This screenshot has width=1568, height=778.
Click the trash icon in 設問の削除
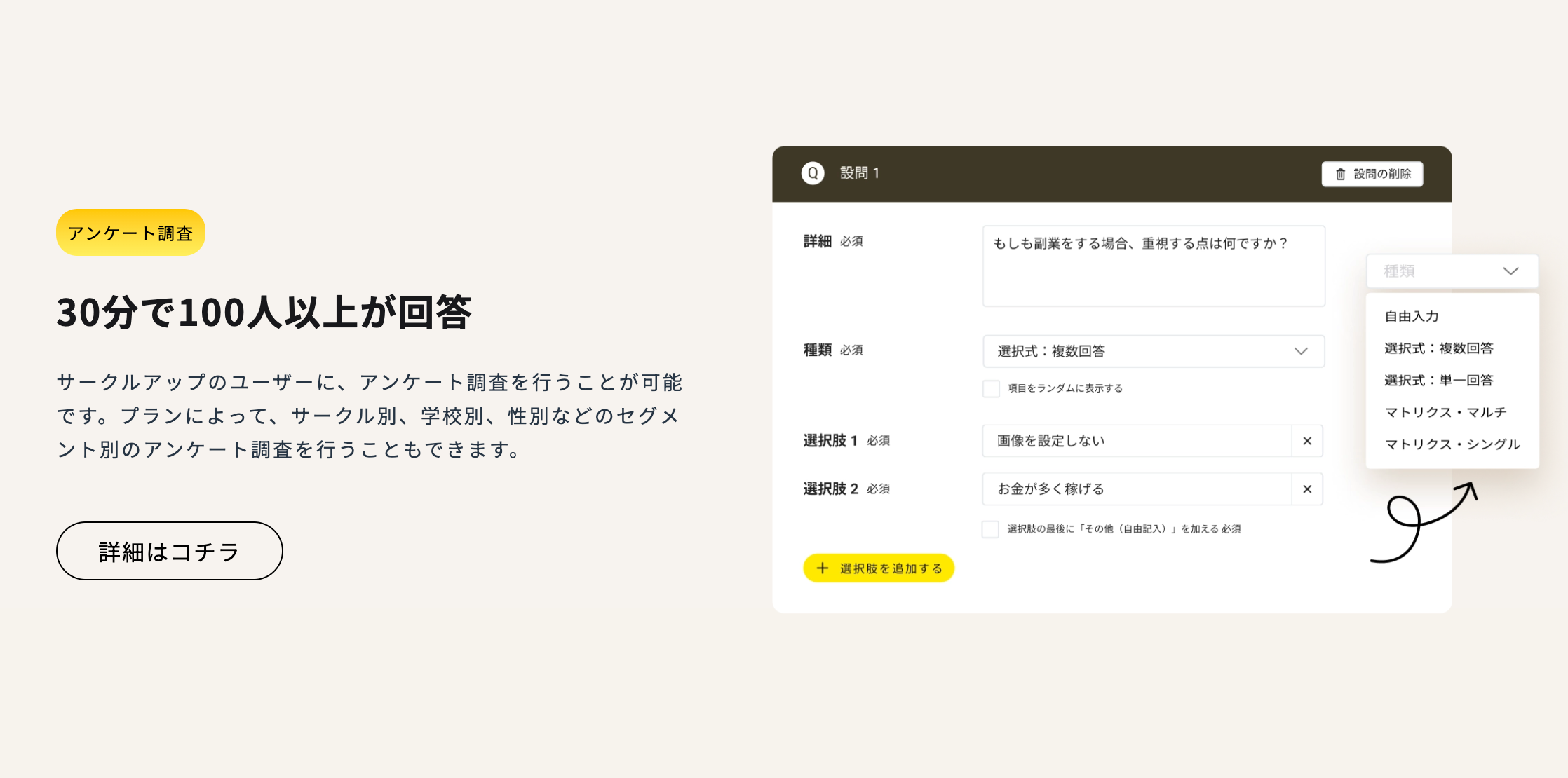tap(1340, 174)
